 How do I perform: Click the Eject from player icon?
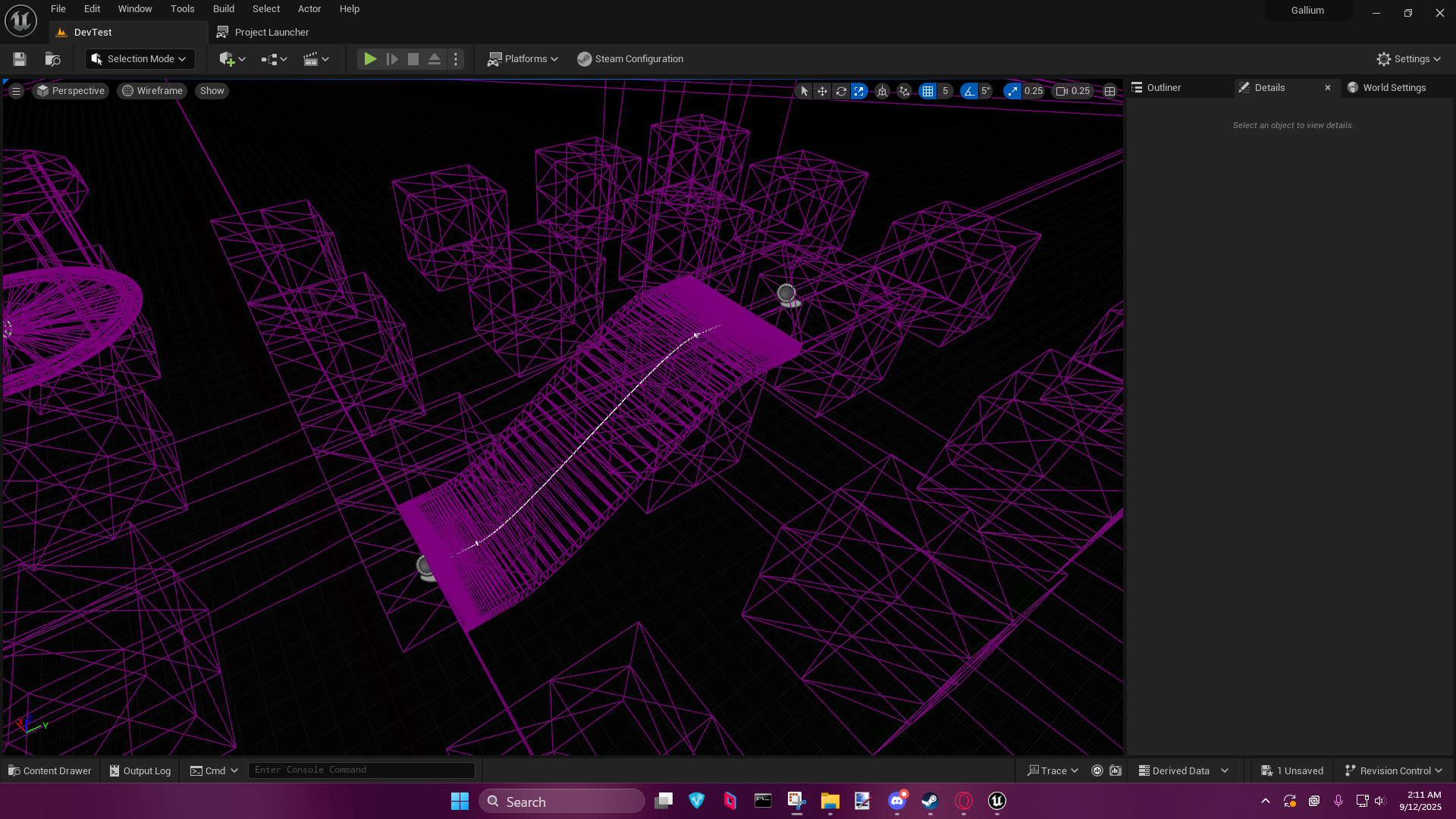click(x=435, y=59)
